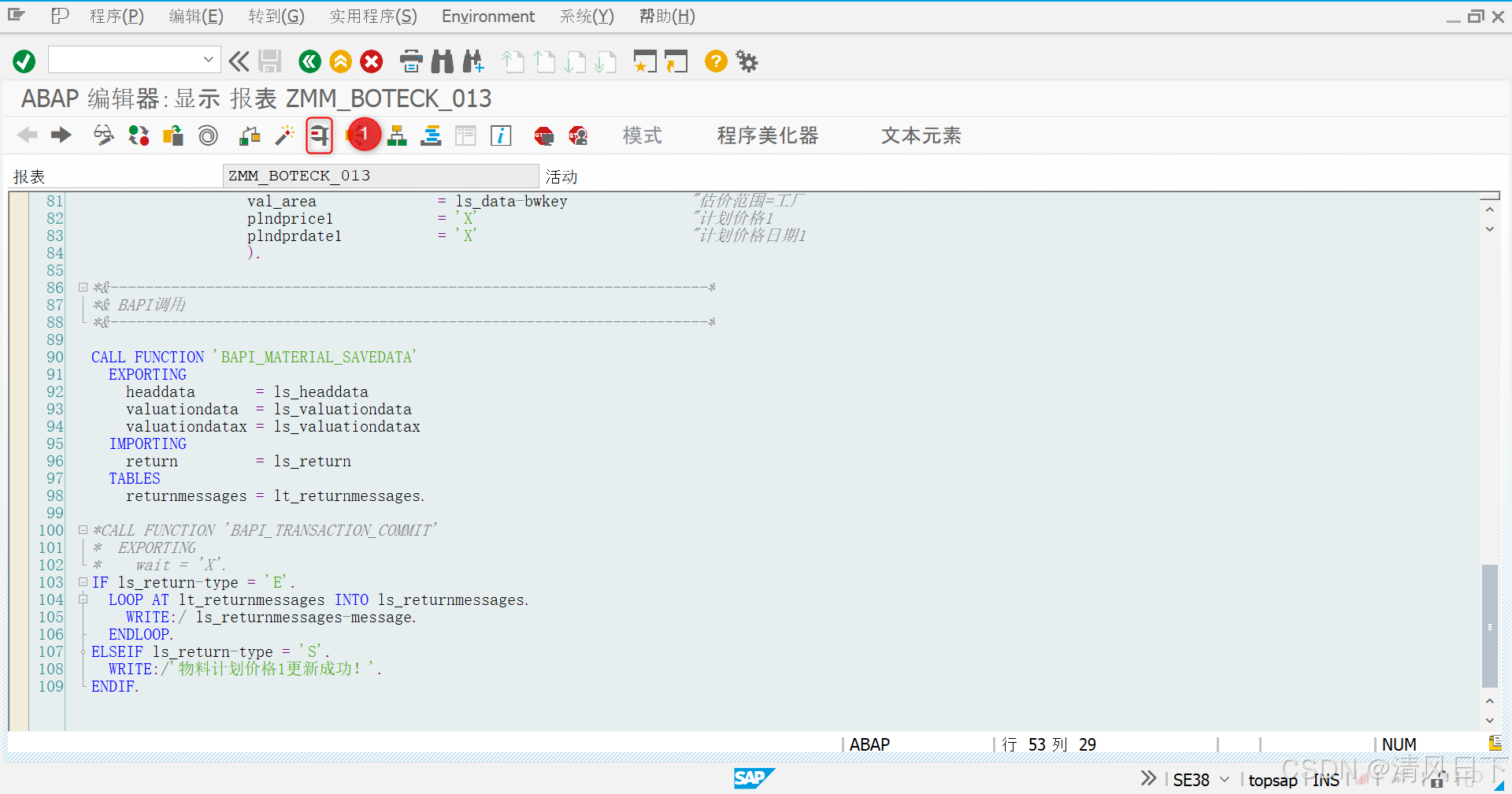
Task: Click the Find Next toolbar icon
Action: [473, 61]
